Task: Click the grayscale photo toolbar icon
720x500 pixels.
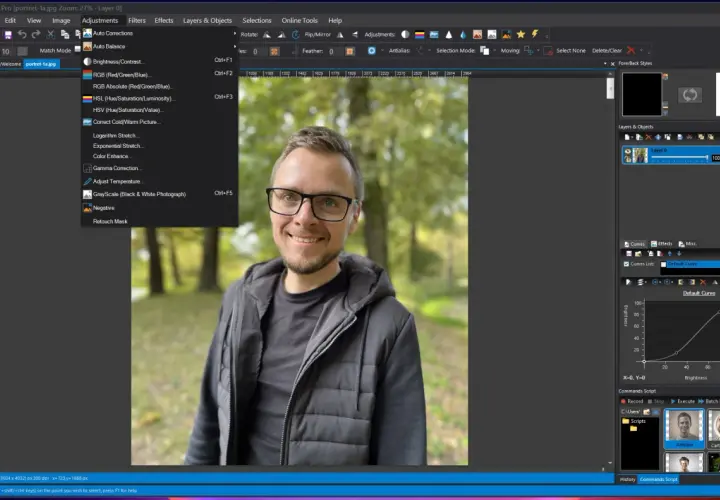Action: (x=492, y=34)
